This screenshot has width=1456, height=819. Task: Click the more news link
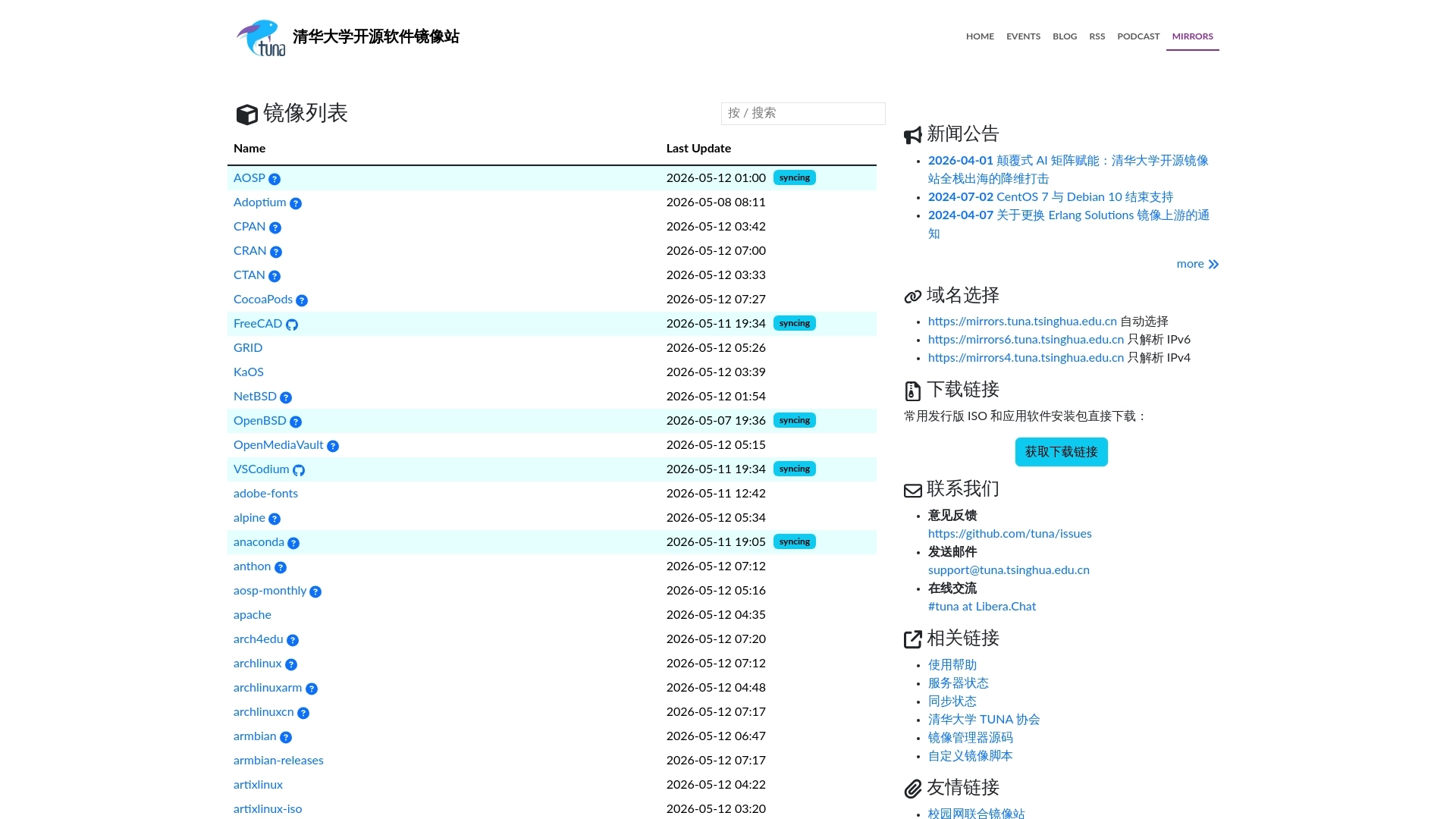[1197, 264]
